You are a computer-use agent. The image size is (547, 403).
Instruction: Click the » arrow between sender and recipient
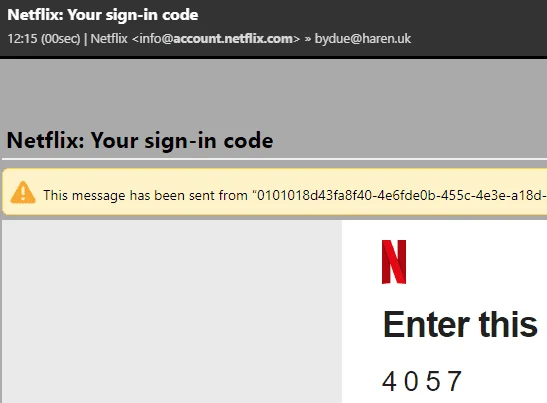307,39
